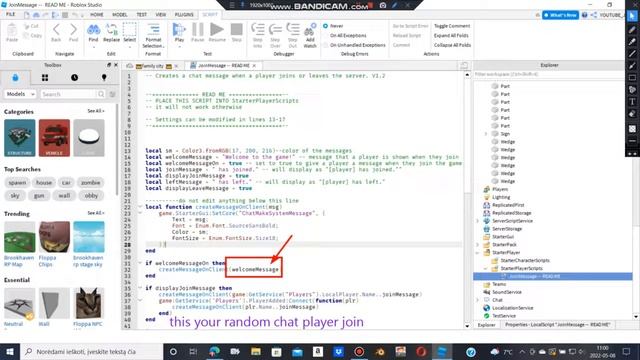The width and height of the screenshot is (640, 360).
Task: Click See All next to Categories
Action: (96, 111)
